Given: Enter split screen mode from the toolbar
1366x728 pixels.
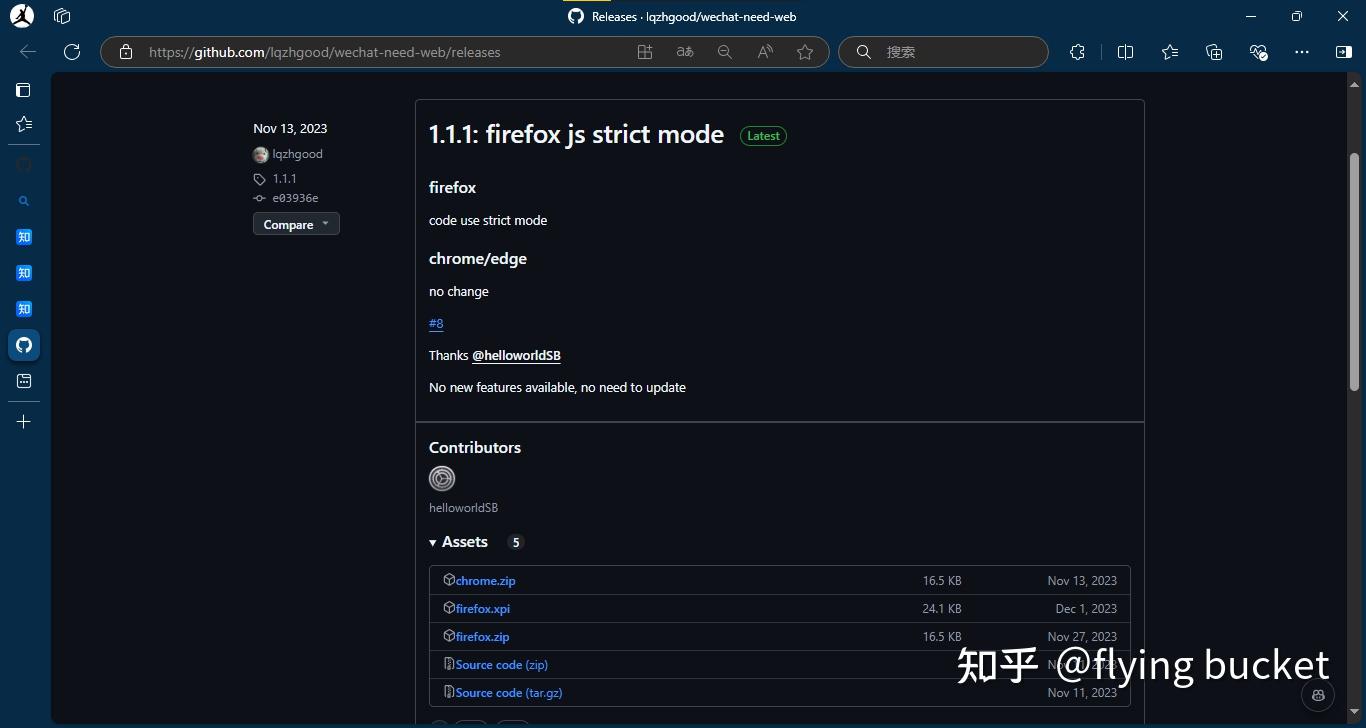Looking at the screenshot, I should point(1126,51).
